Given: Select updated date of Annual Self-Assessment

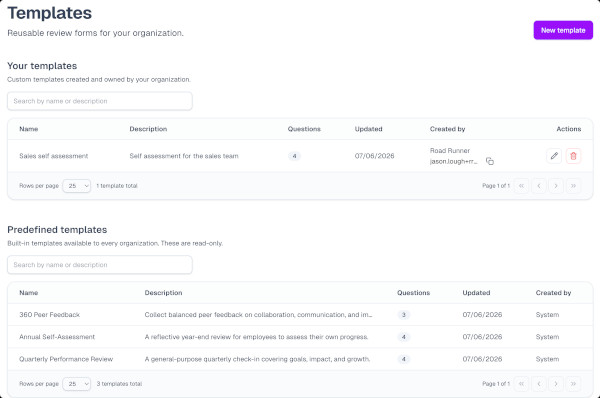Looking at the screenshot, I should pyautogui.click(x=482, y=337).
